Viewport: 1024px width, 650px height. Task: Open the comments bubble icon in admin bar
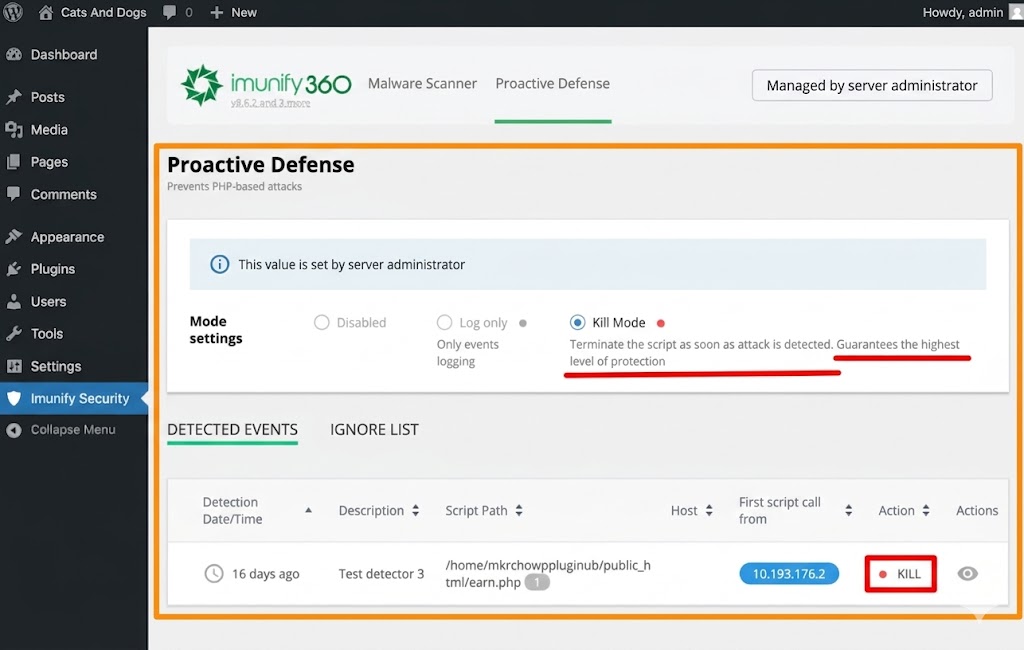click(x=169, y=12)
